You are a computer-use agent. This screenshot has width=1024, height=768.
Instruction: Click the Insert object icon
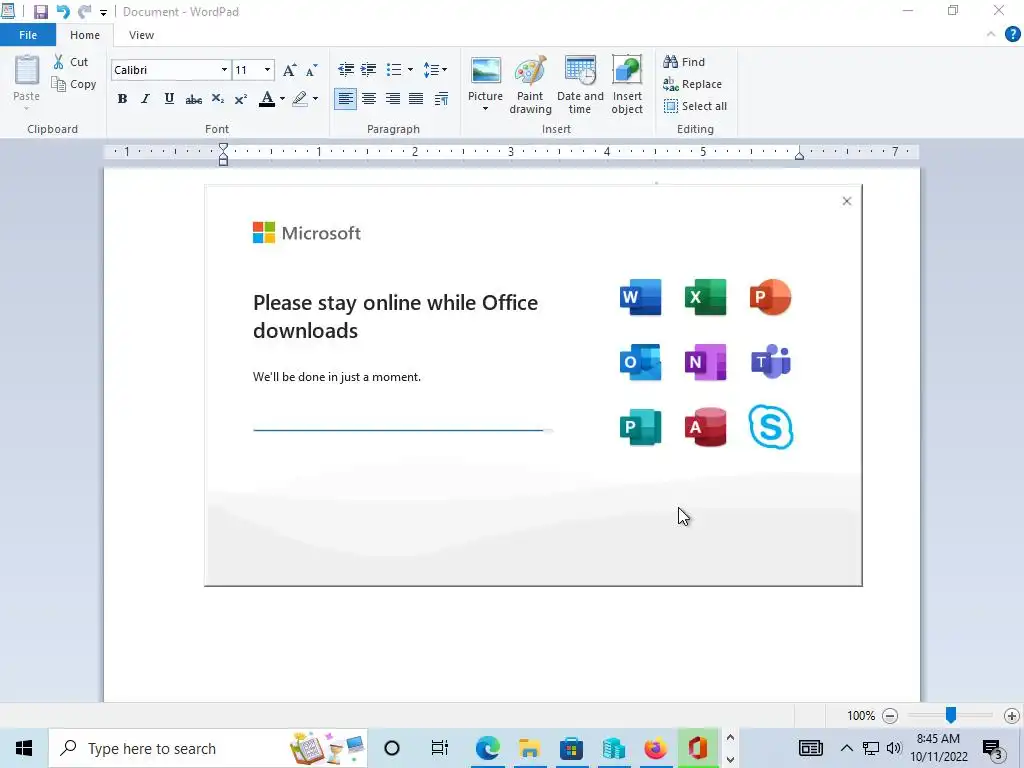pos(627,71)
